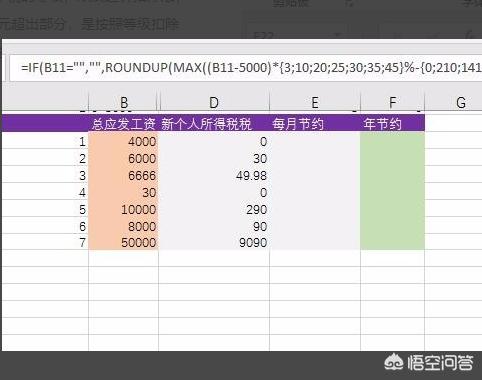The image size is (482, 380).
Task: Select column D header
Action: click(214, 102)
